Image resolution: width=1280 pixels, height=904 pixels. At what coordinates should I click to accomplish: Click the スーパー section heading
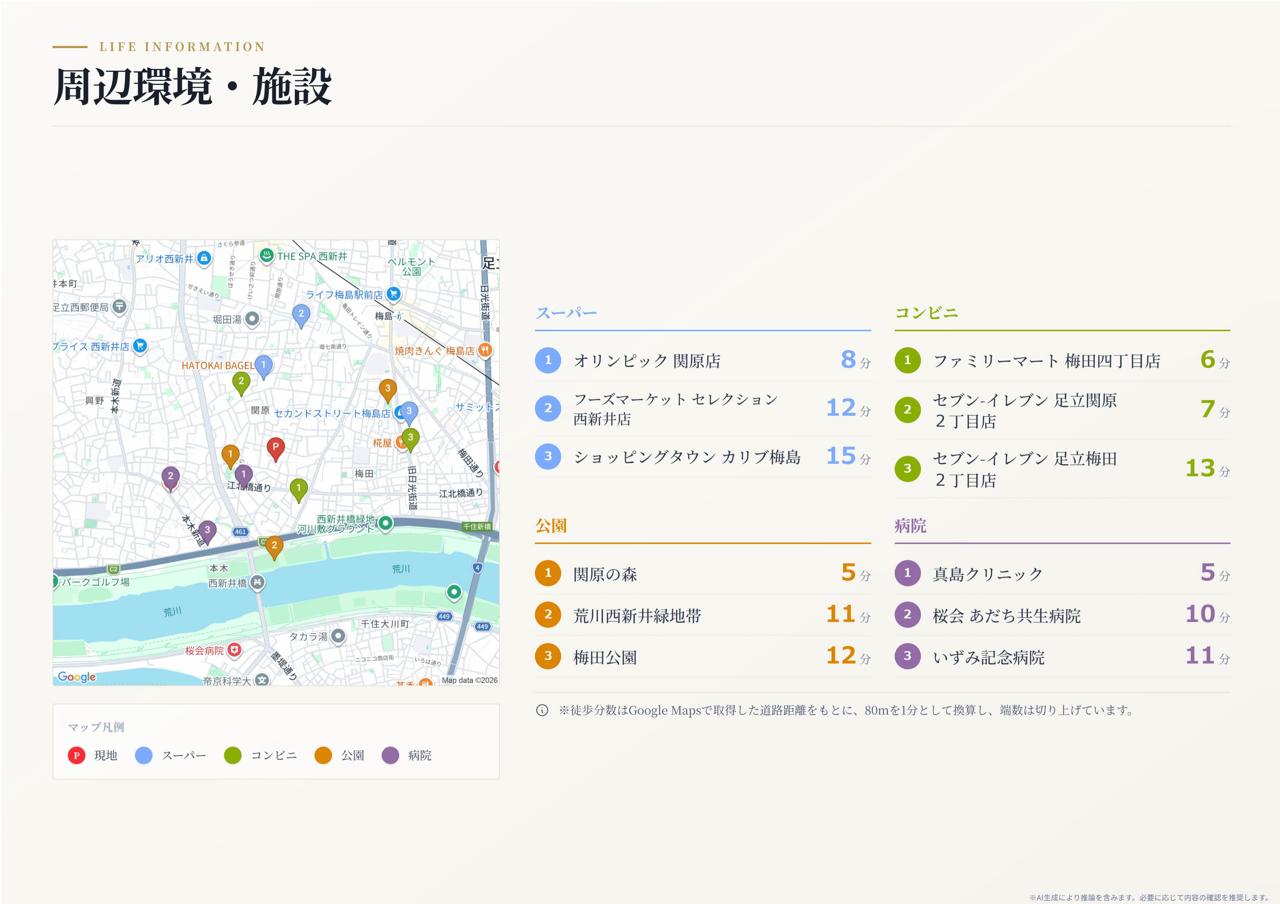[566, 313]
